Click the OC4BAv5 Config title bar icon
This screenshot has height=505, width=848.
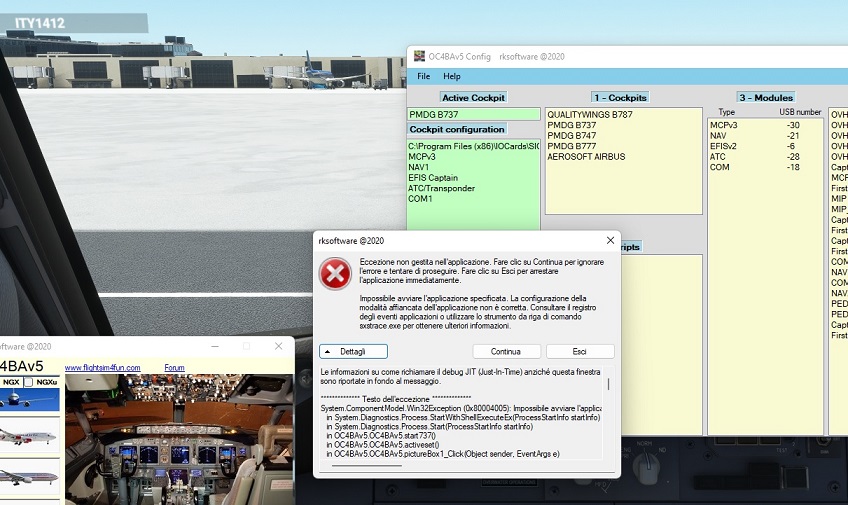pyautogui.click(x=419, y=56)
